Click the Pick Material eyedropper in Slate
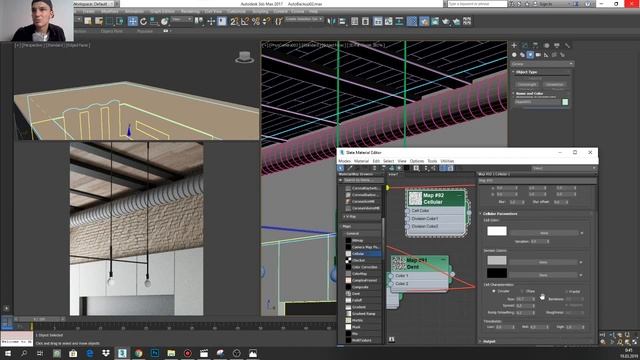The image size is (640, 360). [349, 168]
